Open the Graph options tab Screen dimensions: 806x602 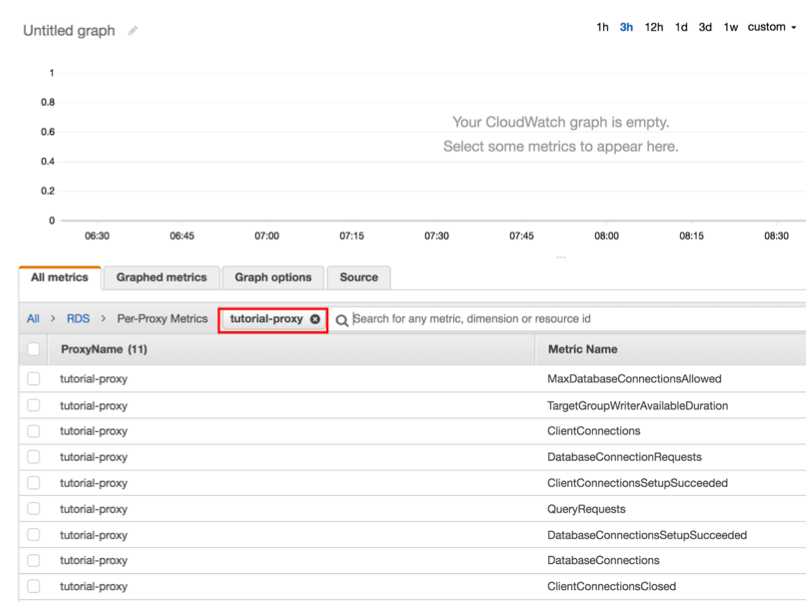point(273,277)
